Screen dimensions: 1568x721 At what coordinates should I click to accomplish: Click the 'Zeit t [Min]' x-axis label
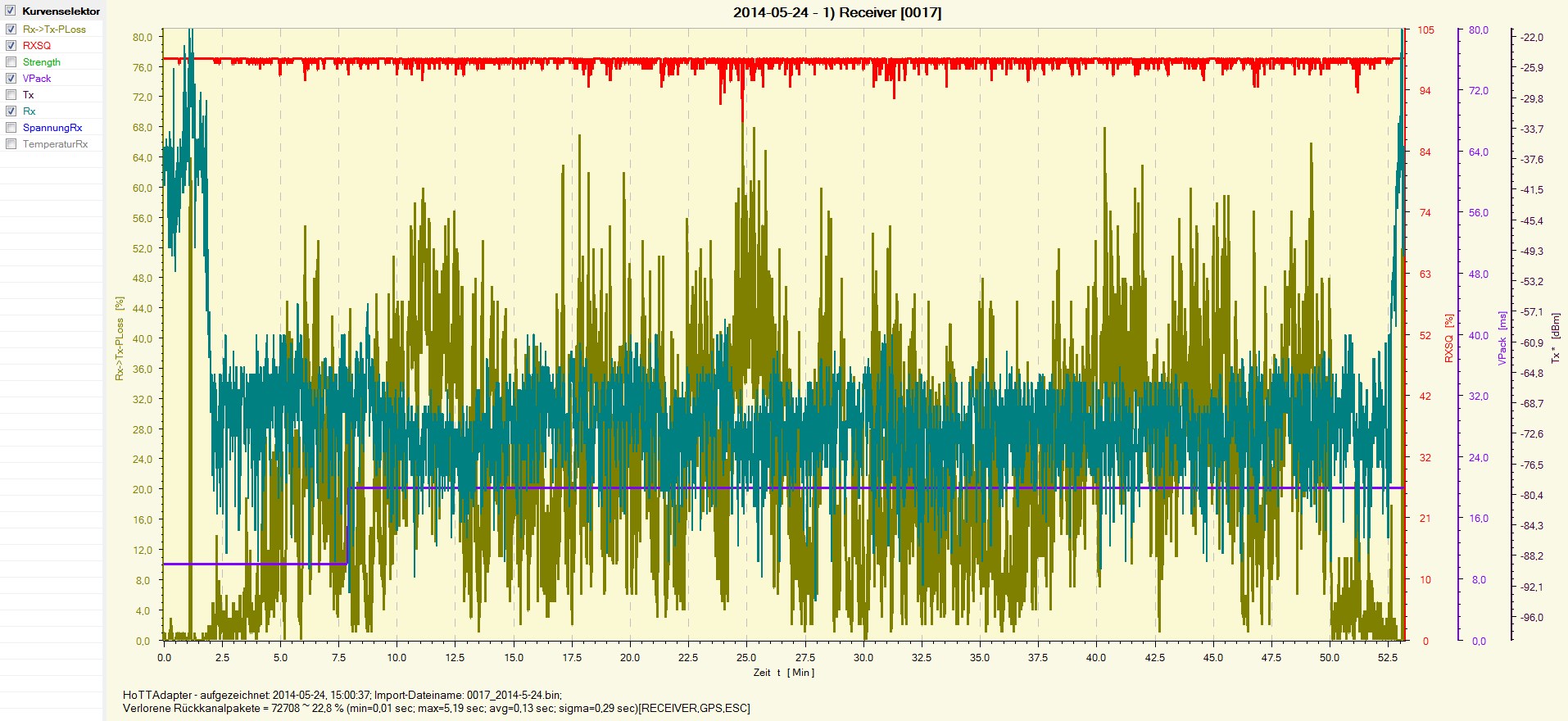783,673
